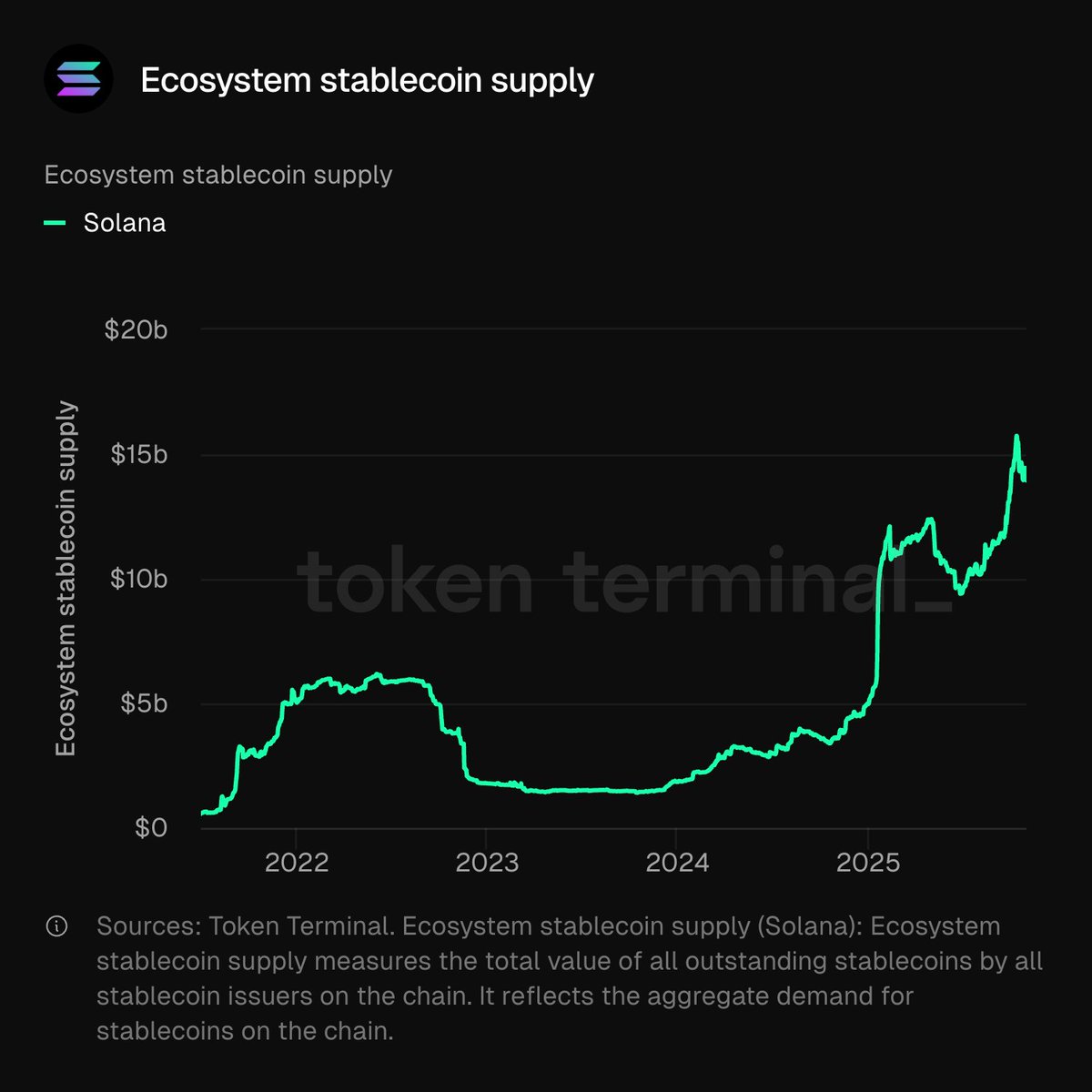Click the $0 y-axis label
This screenshot has height=1092, width=1092.
pos(151,828)
